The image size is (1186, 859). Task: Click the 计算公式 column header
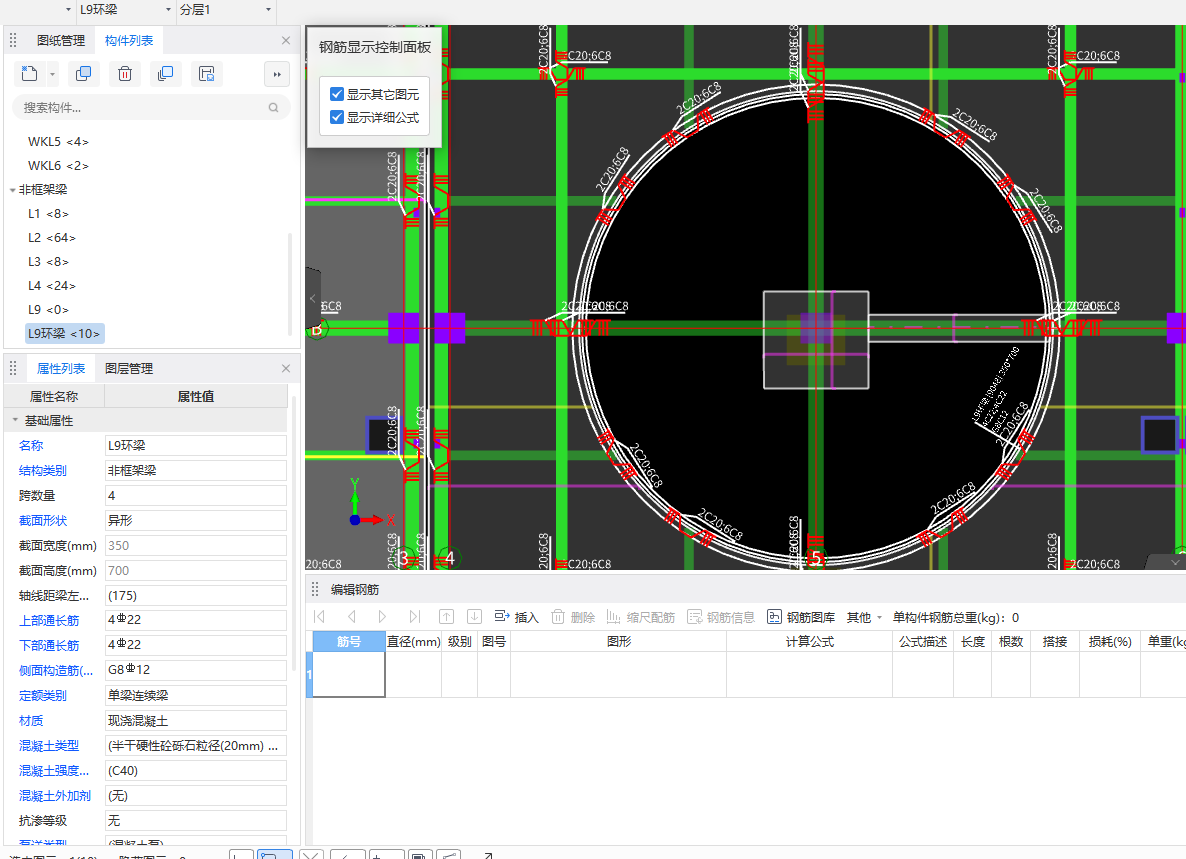[809, 641]
